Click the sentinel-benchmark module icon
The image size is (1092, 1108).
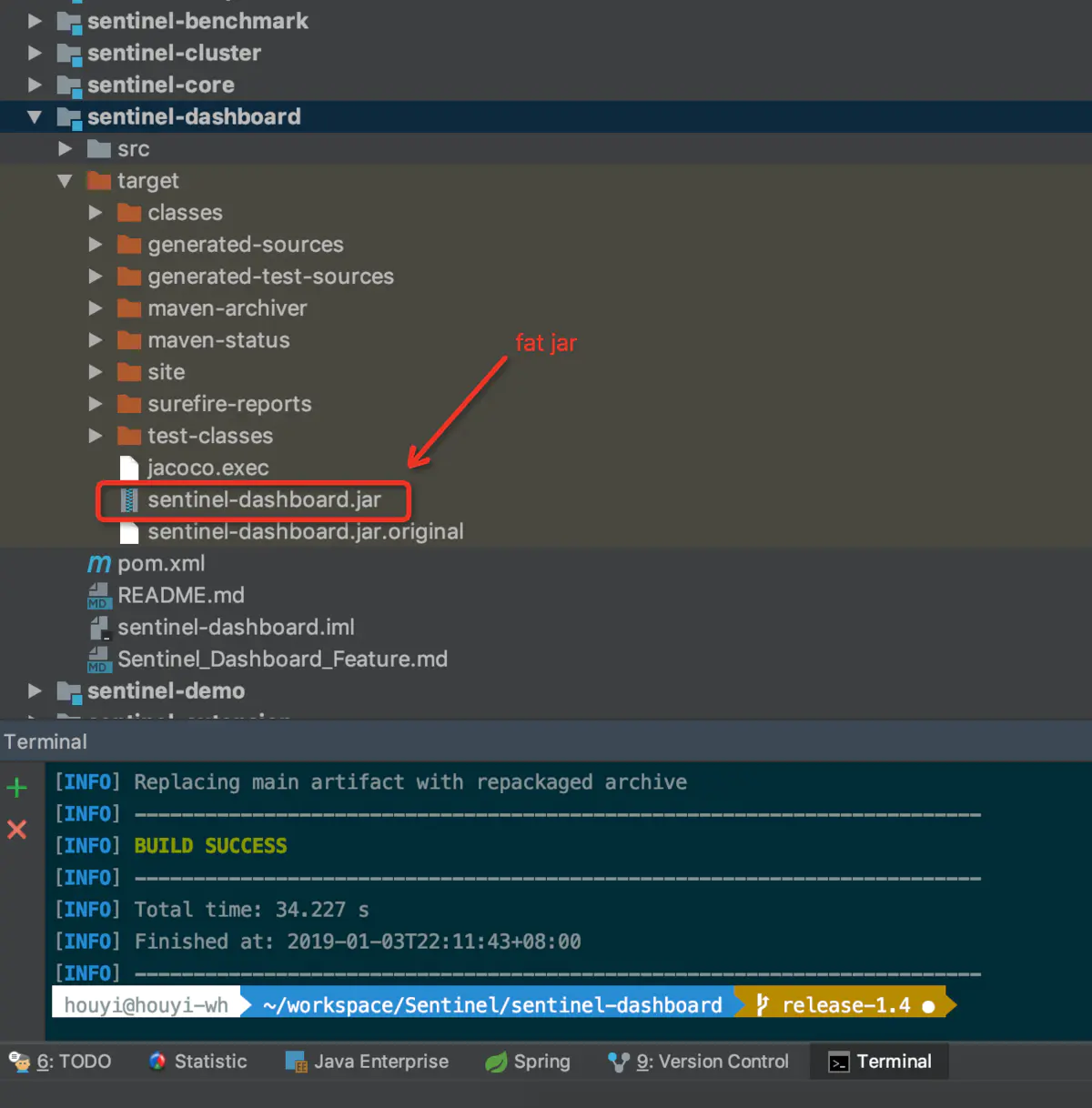(x=69, y=21)
